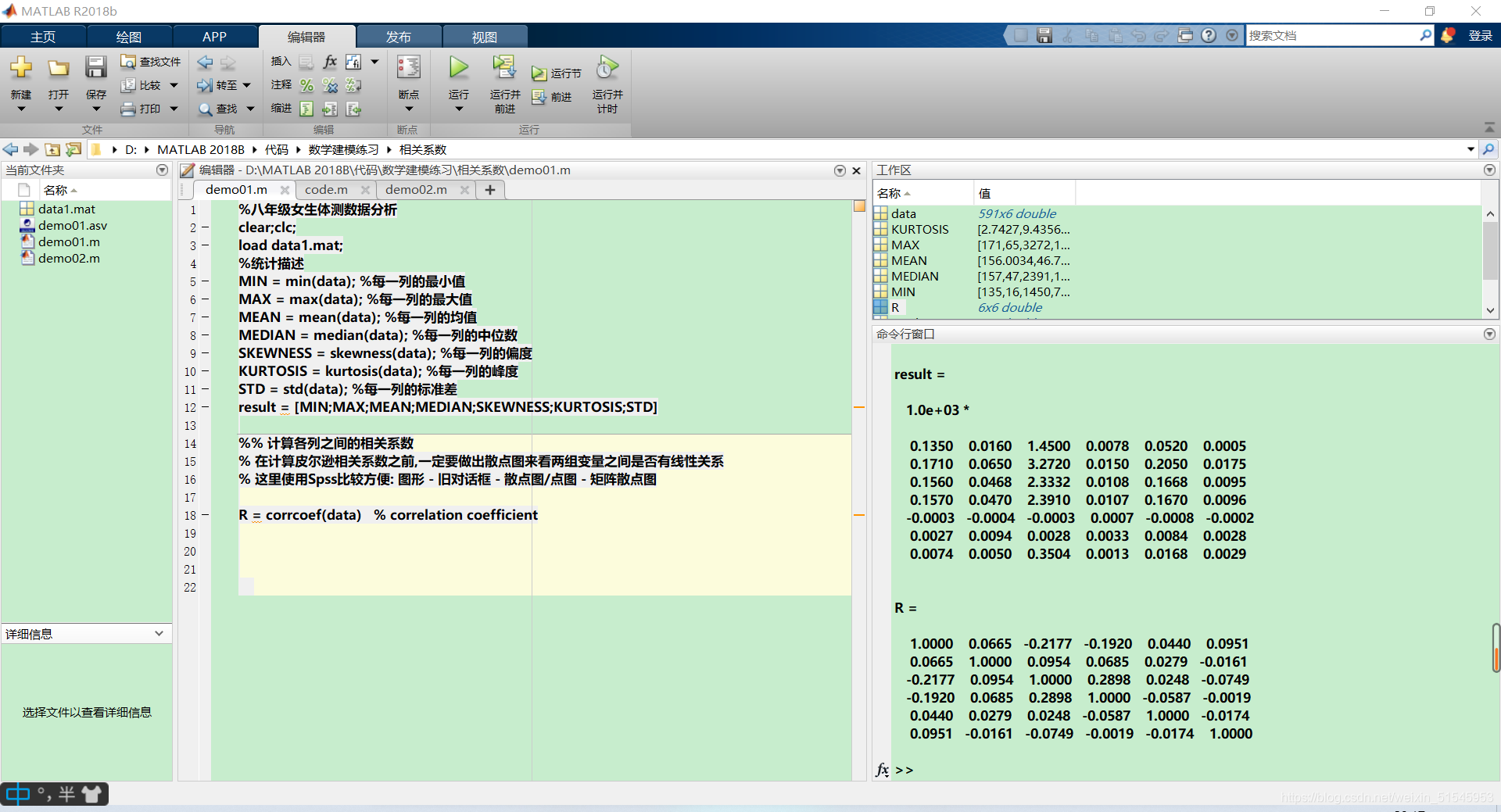Open the Publish ribbon tab
This screenshot has height=812, width=1501.
(399, 37)
